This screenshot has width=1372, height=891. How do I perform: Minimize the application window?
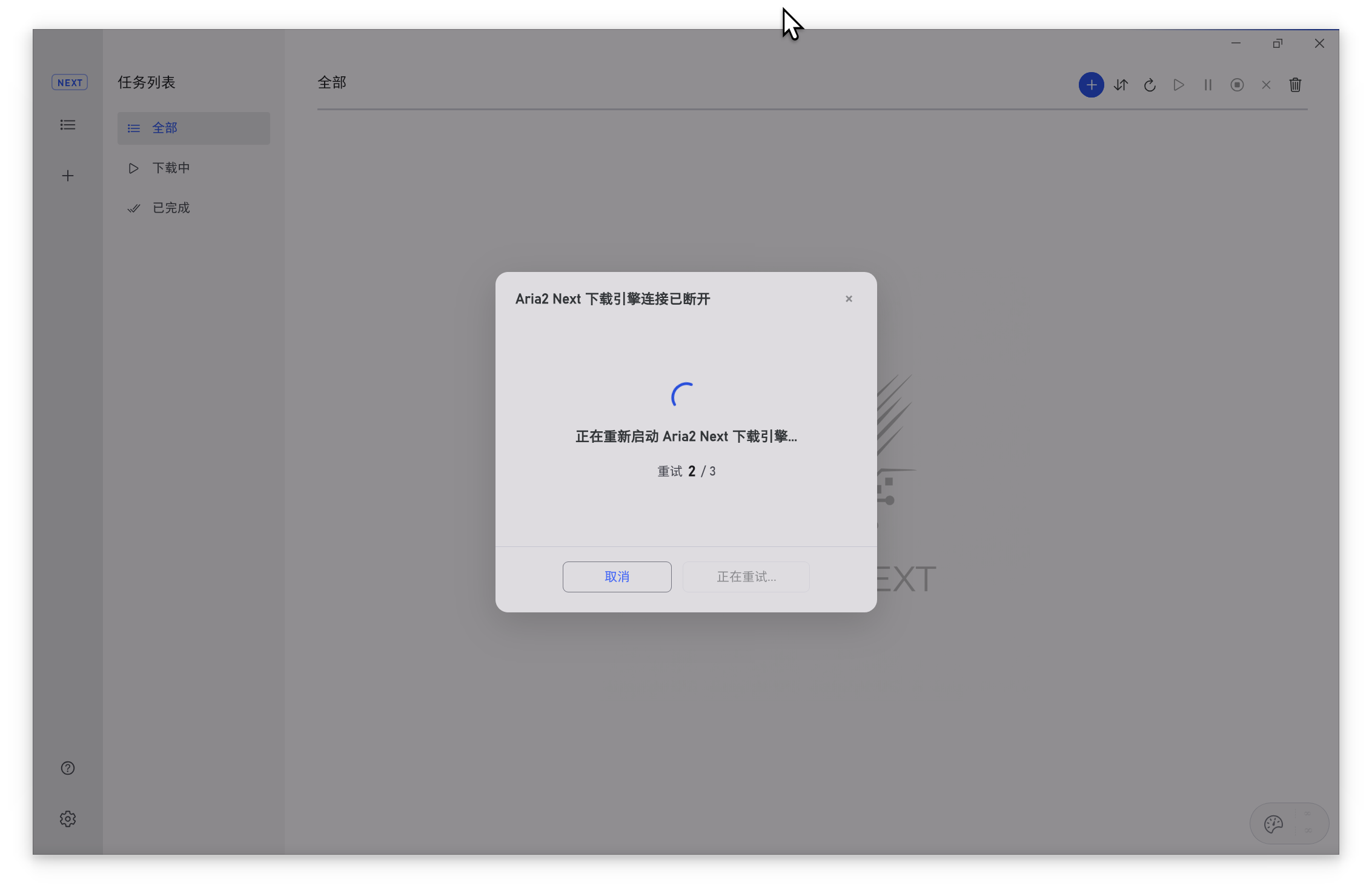[x=1236, y=43]
